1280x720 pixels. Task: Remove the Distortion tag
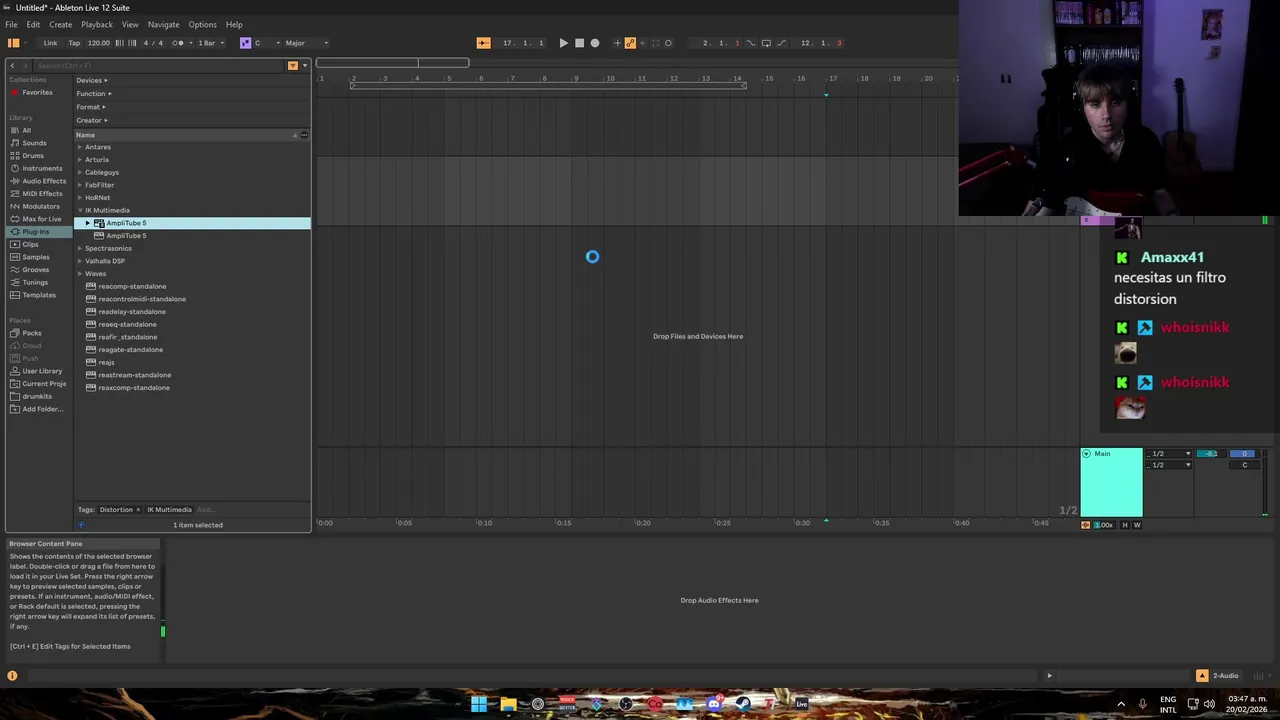point(138,510)
